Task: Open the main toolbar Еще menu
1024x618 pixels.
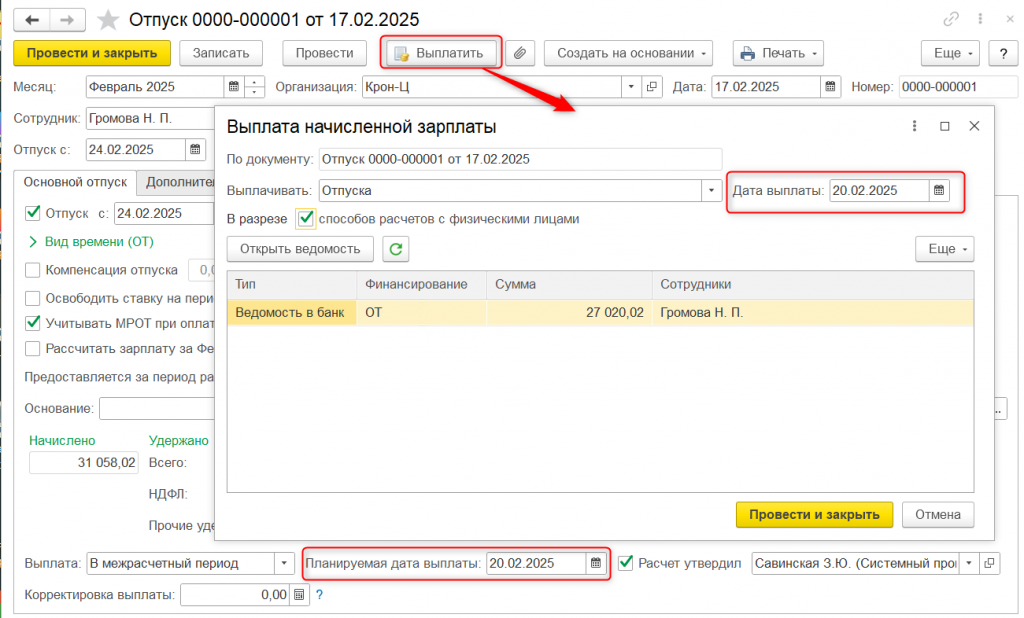Action: coord(950,53)
